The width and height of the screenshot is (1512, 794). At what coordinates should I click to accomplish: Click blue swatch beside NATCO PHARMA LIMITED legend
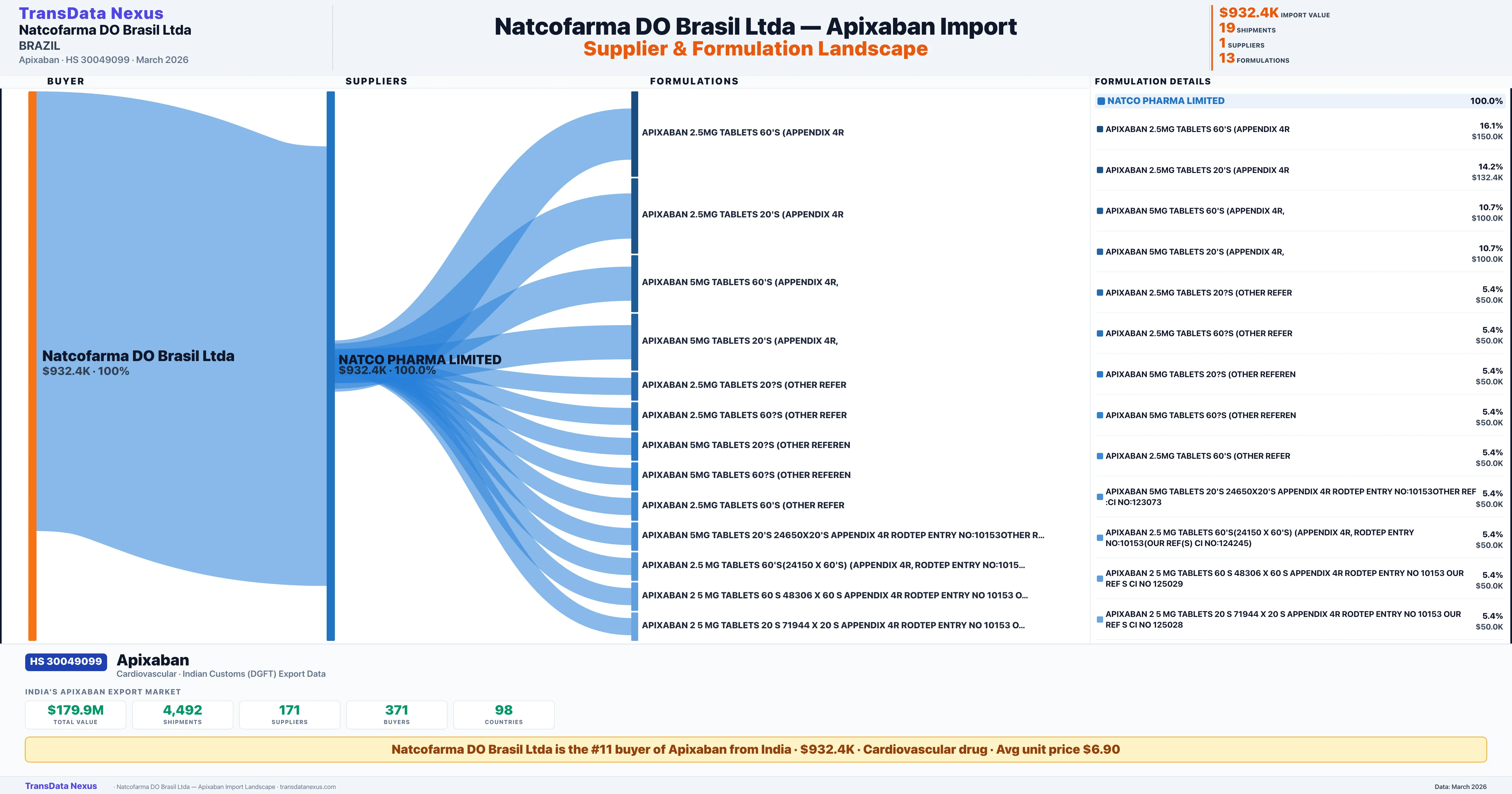[1101, 101]
